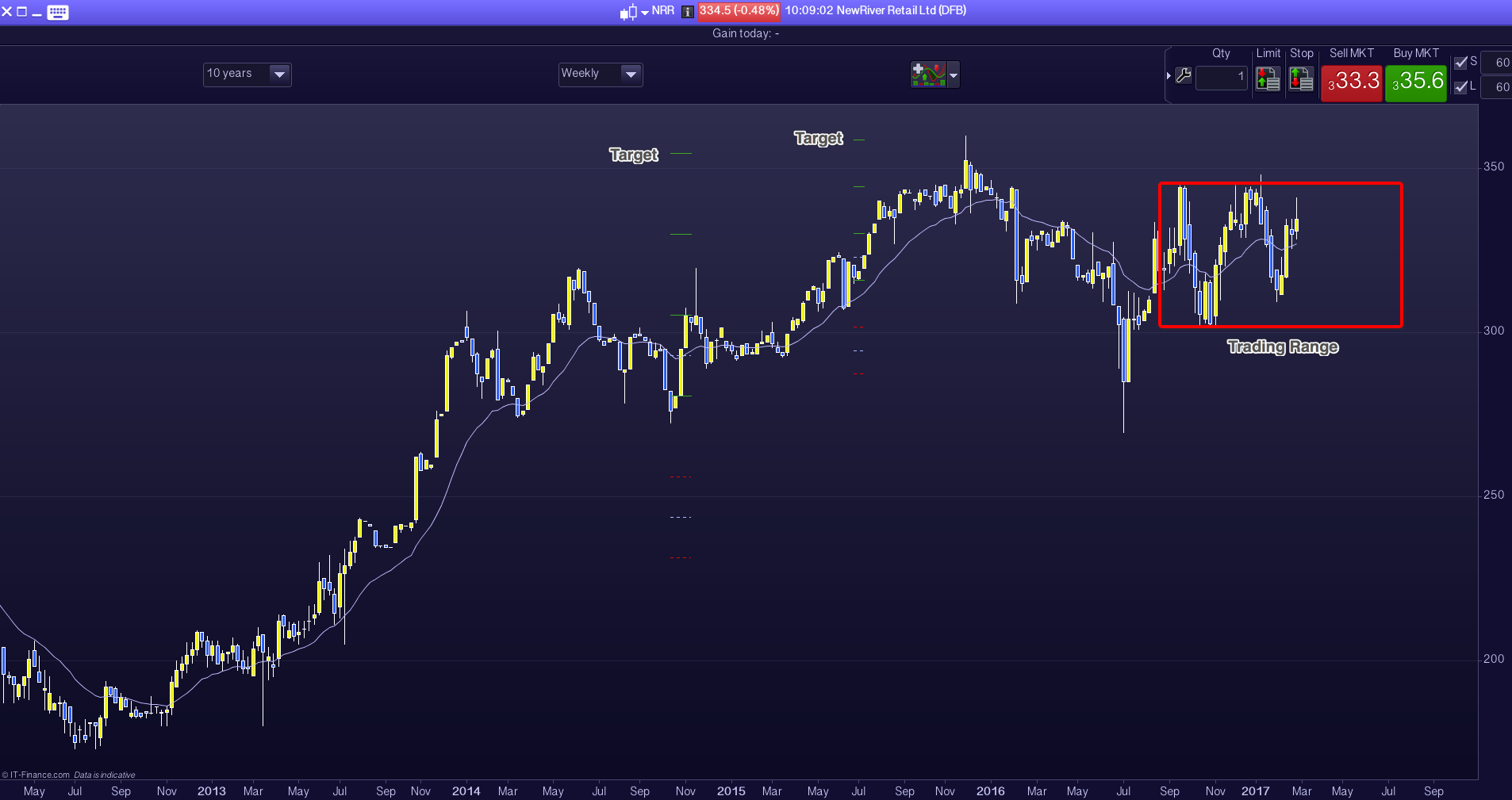Image resolution: width=1512 pixels, height=800 pixels.
Task: Maximize the chart window
Action: pyautogui.click(x=21, y=12)
